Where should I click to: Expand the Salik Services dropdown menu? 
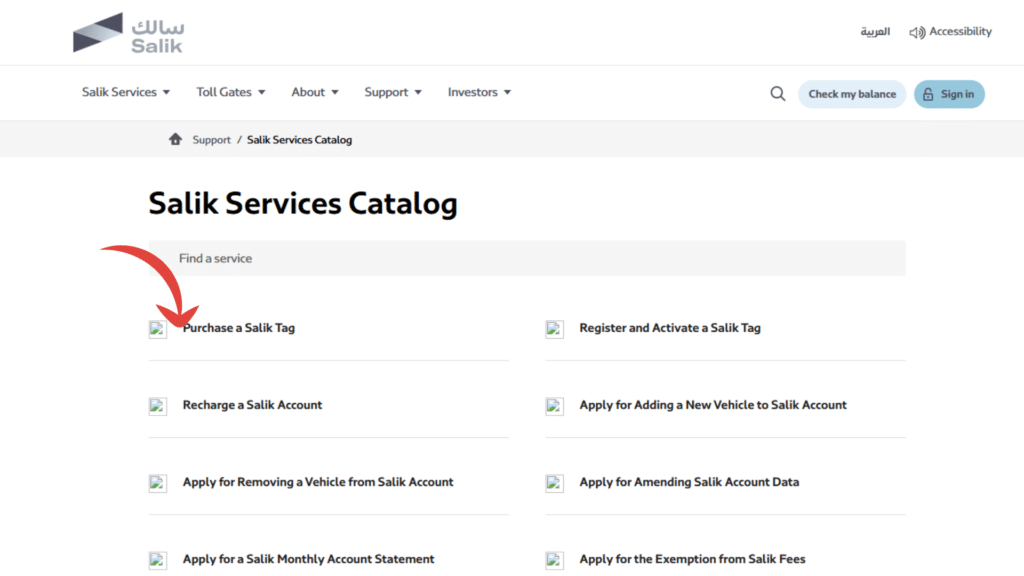pyautogui.click(x=126, y=92)
